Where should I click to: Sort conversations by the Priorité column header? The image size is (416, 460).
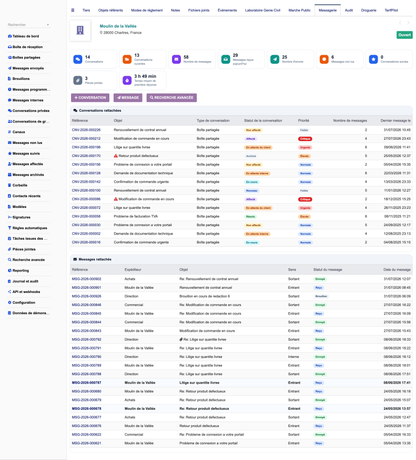tap(304, 120)
